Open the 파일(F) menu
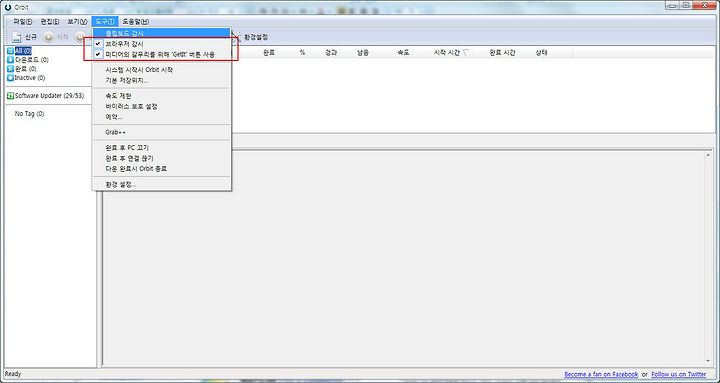The width and height of the screenshot is (720, 383). coord(22,22)
